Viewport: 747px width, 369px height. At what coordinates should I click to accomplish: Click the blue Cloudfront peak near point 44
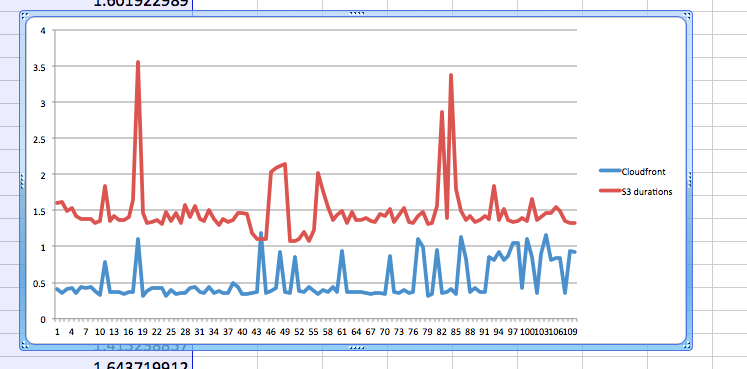[261, 234]
